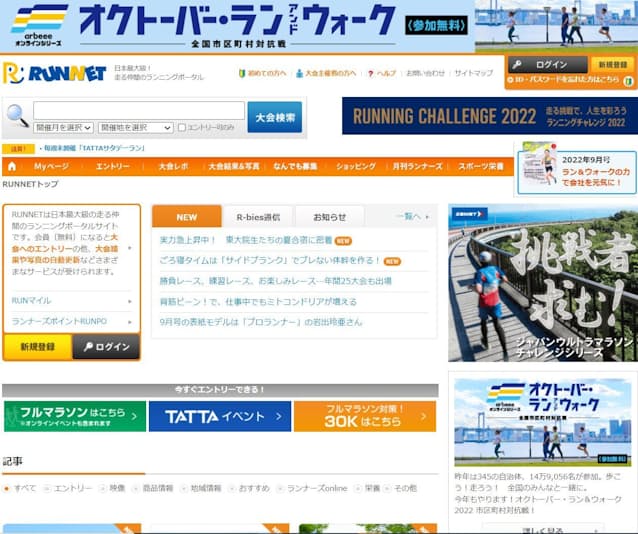This screenshot has width=638, height=534.
Task: Select その他 article filter
Action: click(401, 488)
